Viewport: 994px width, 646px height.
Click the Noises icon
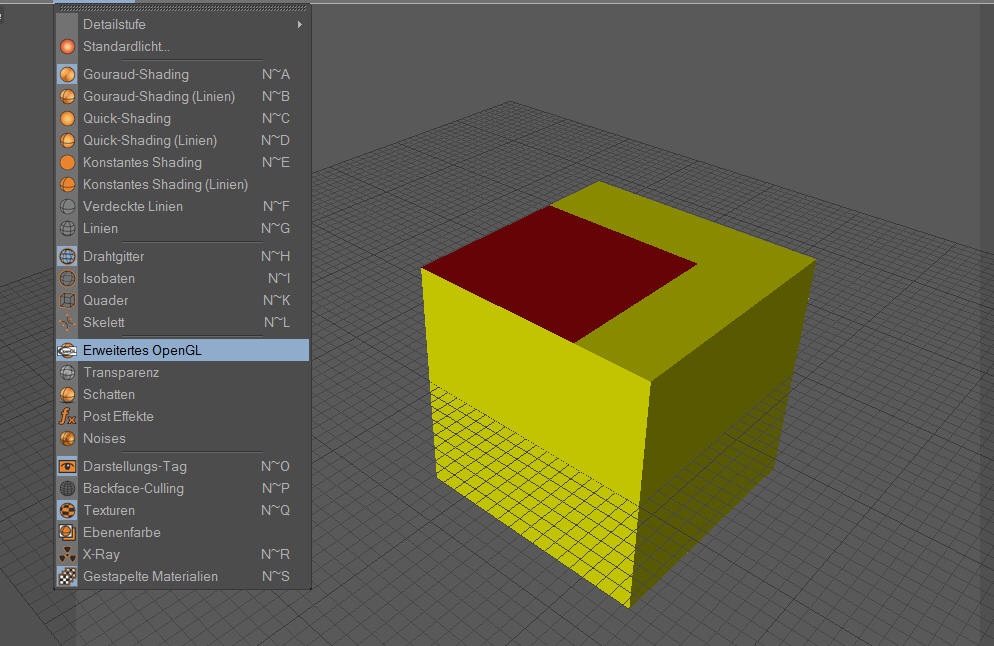point(67,439)
